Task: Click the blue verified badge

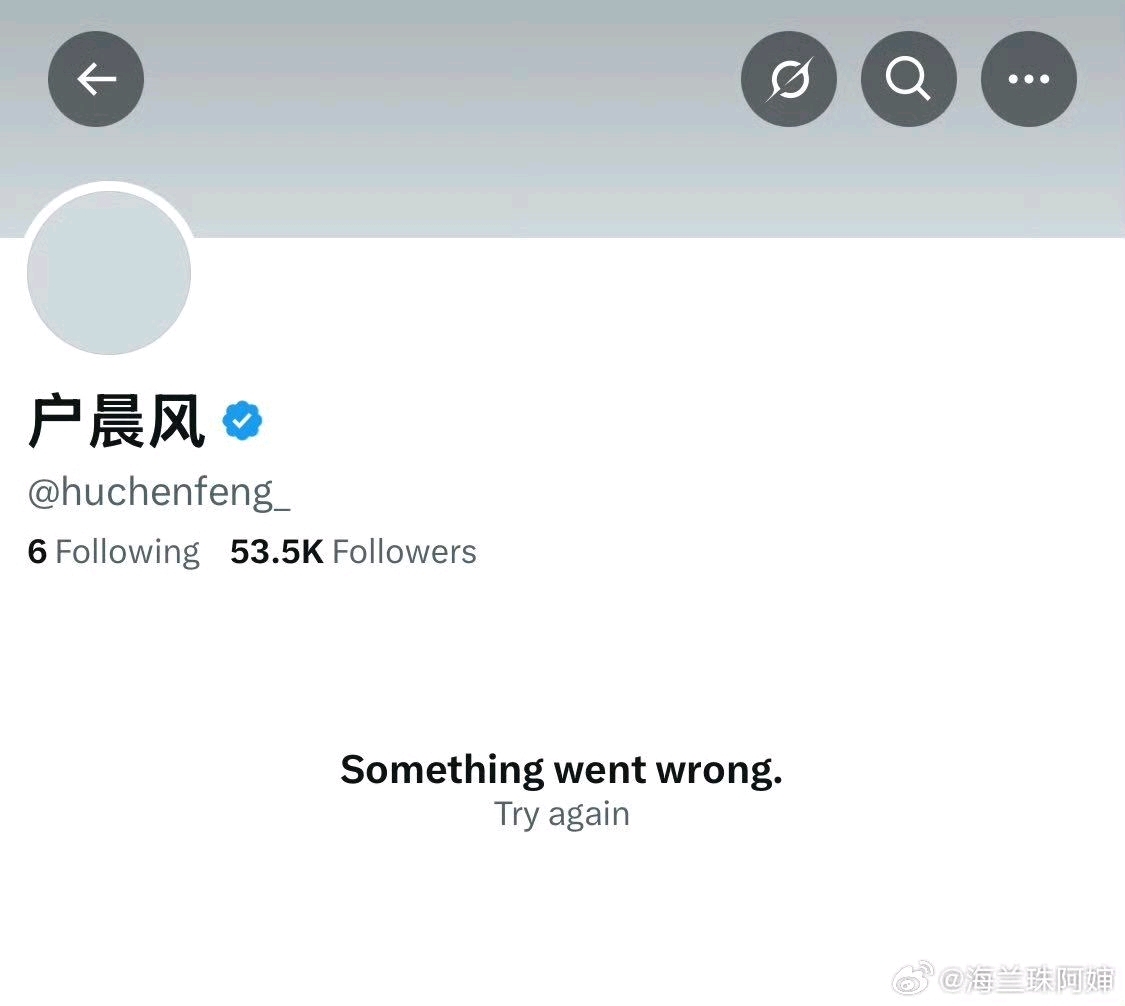Action: click(243, 420)
